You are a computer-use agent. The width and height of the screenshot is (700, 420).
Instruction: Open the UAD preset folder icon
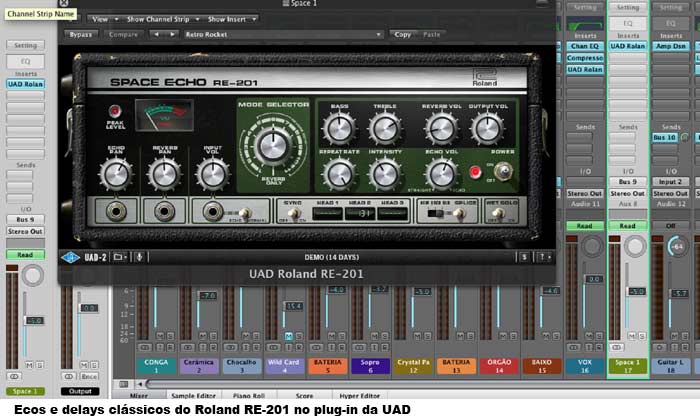click(119, 257)
